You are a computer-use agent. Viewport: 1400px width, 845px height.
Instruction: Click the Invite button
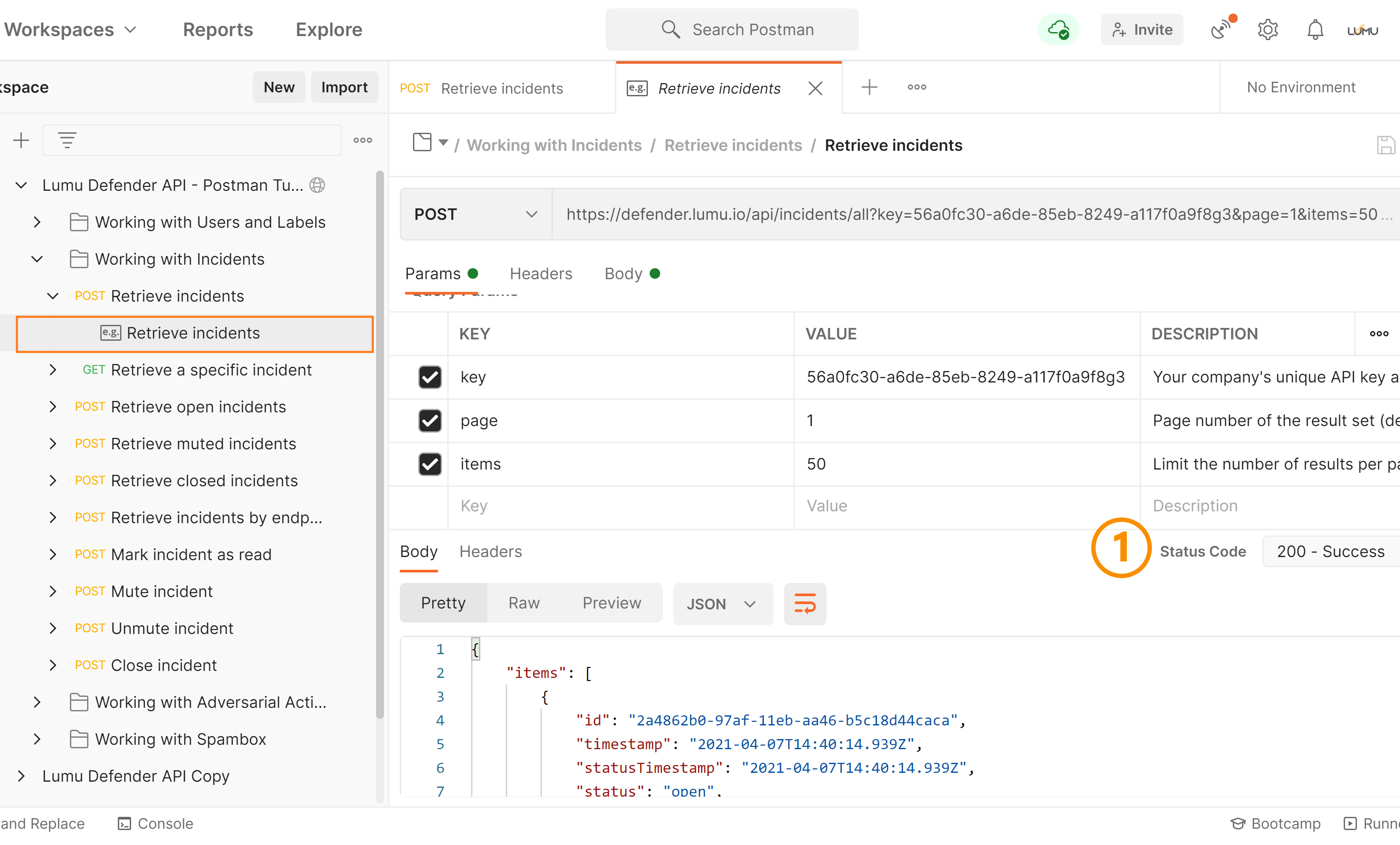1142,29
